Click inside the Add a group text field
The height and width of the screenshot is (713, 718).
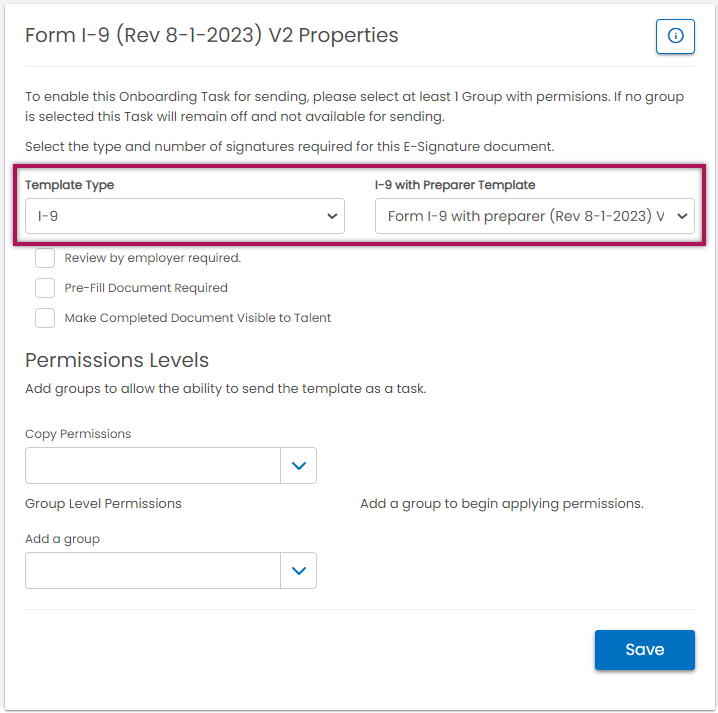(x=153, y=571)
